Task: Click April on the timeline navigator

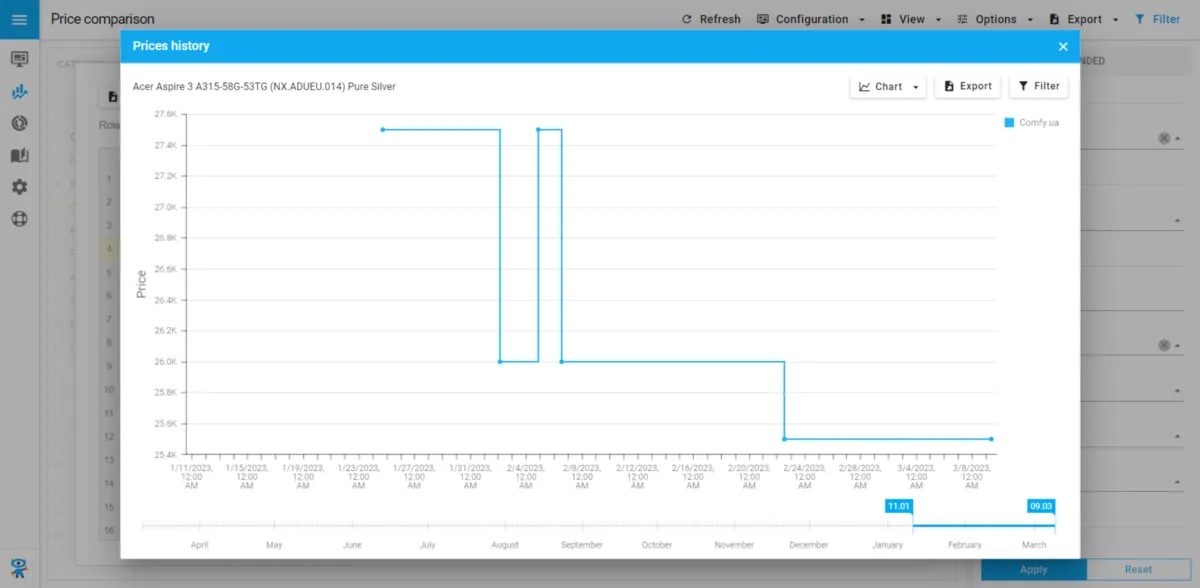Action: 199,545
